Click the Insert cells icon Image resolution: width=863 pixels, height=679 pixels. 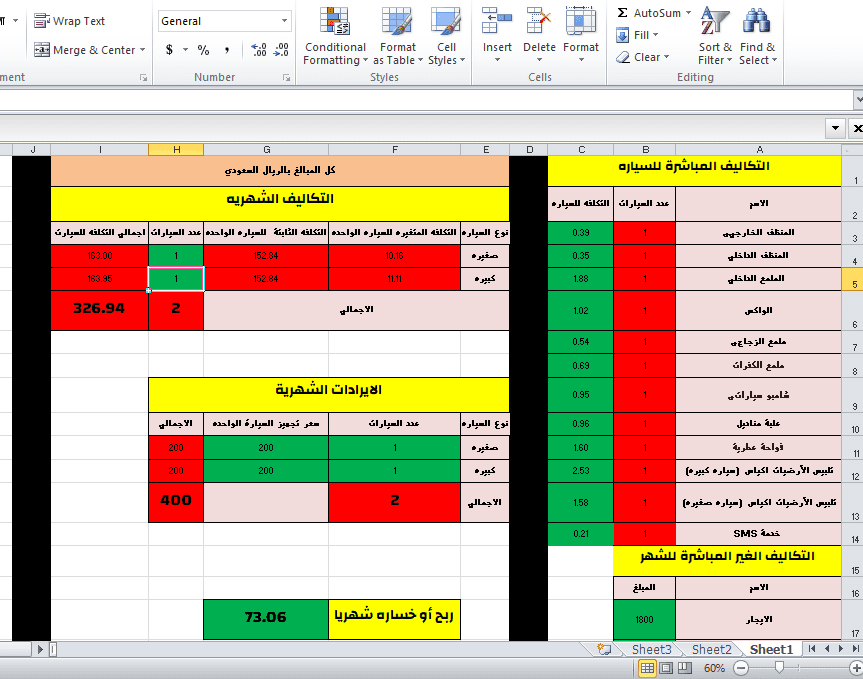tap(497, 21)
